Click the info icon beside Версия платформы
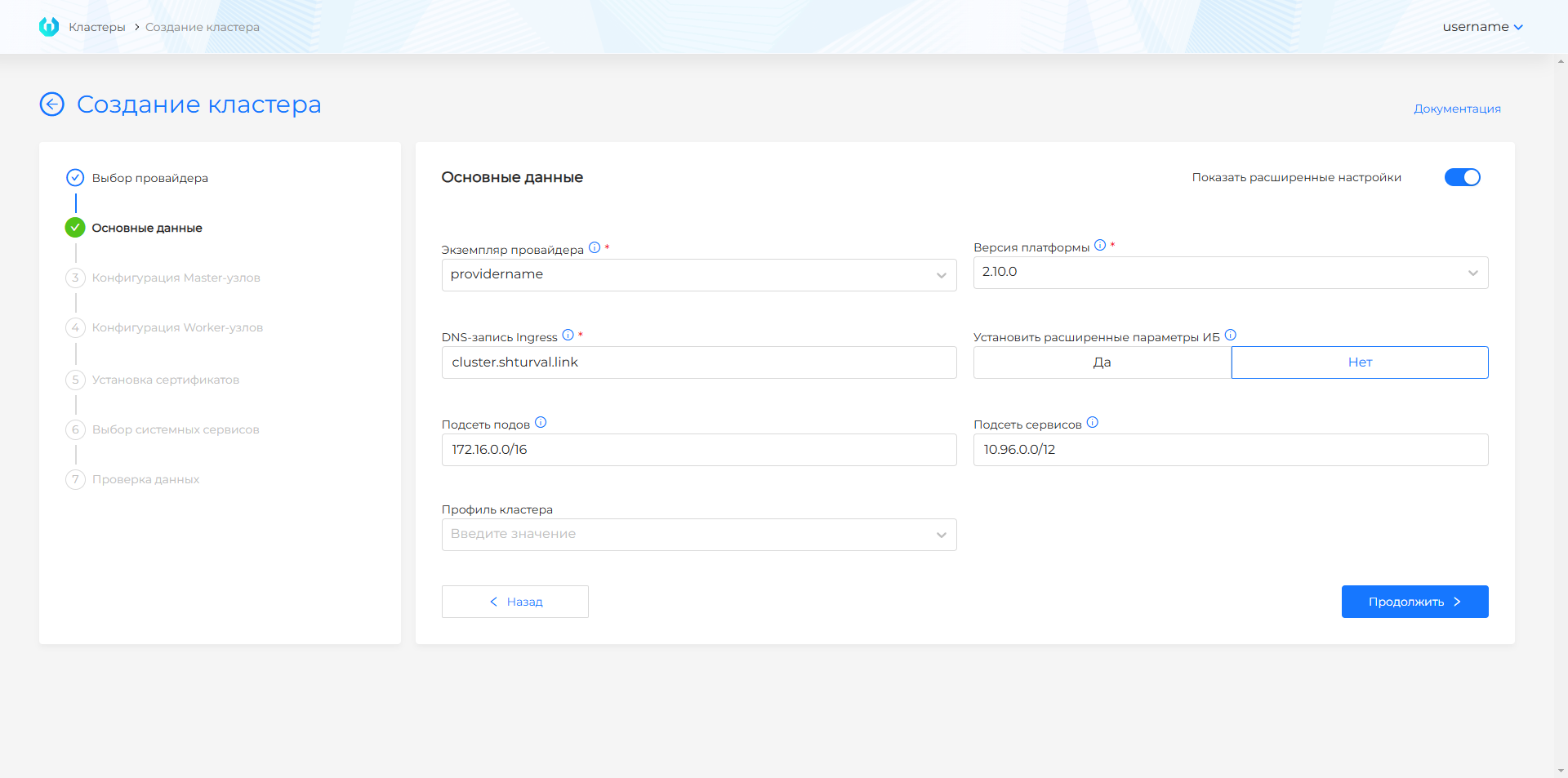The width and height of the screenshot is (1568, 778). coord(1101,244)
